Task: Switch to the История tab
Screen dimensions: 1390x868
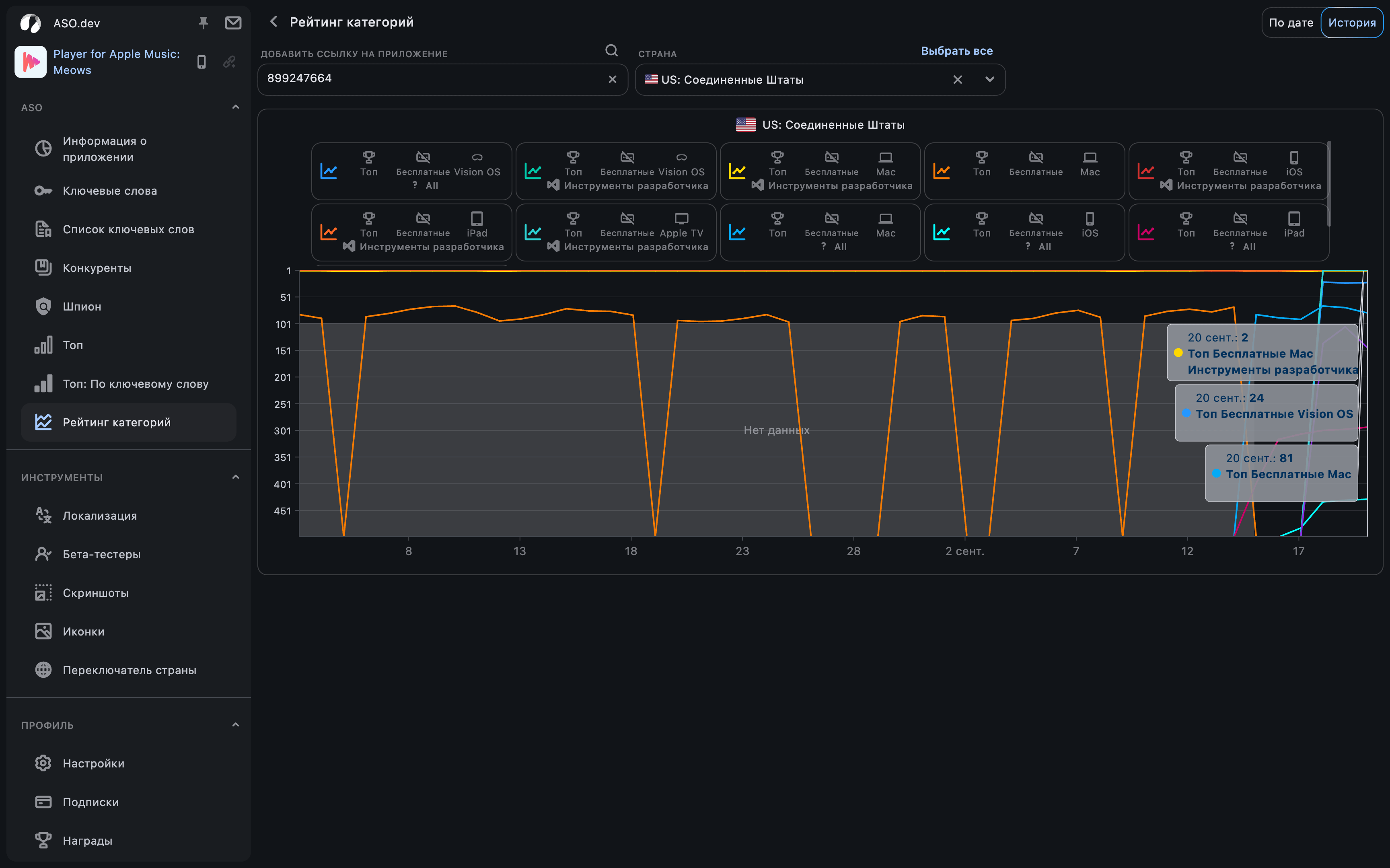Action: [1352, 23]
